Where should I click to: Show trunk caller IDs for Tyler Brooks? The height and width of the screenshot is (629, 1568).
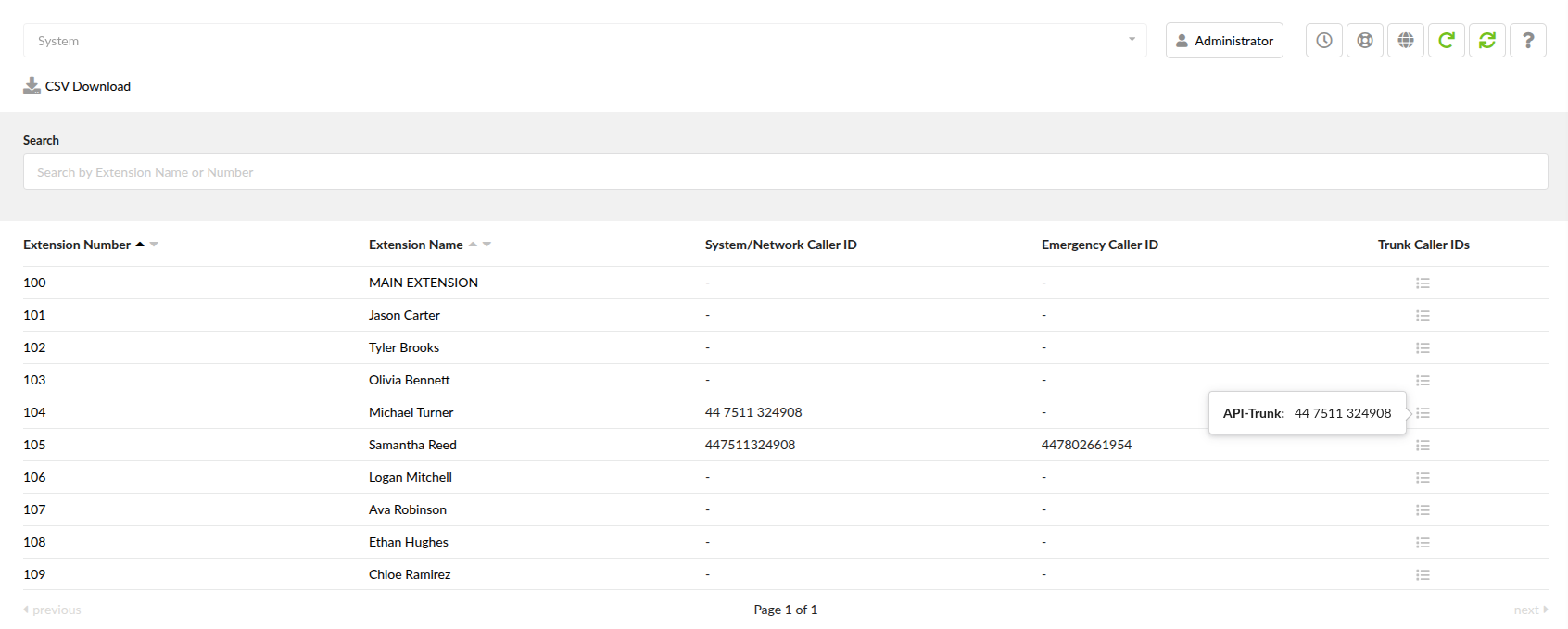(1423, 348)
